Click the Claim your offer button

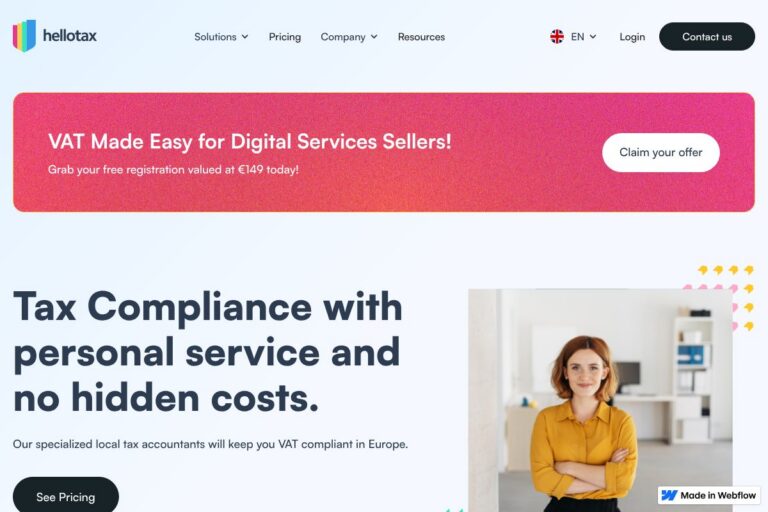[661, 152]
